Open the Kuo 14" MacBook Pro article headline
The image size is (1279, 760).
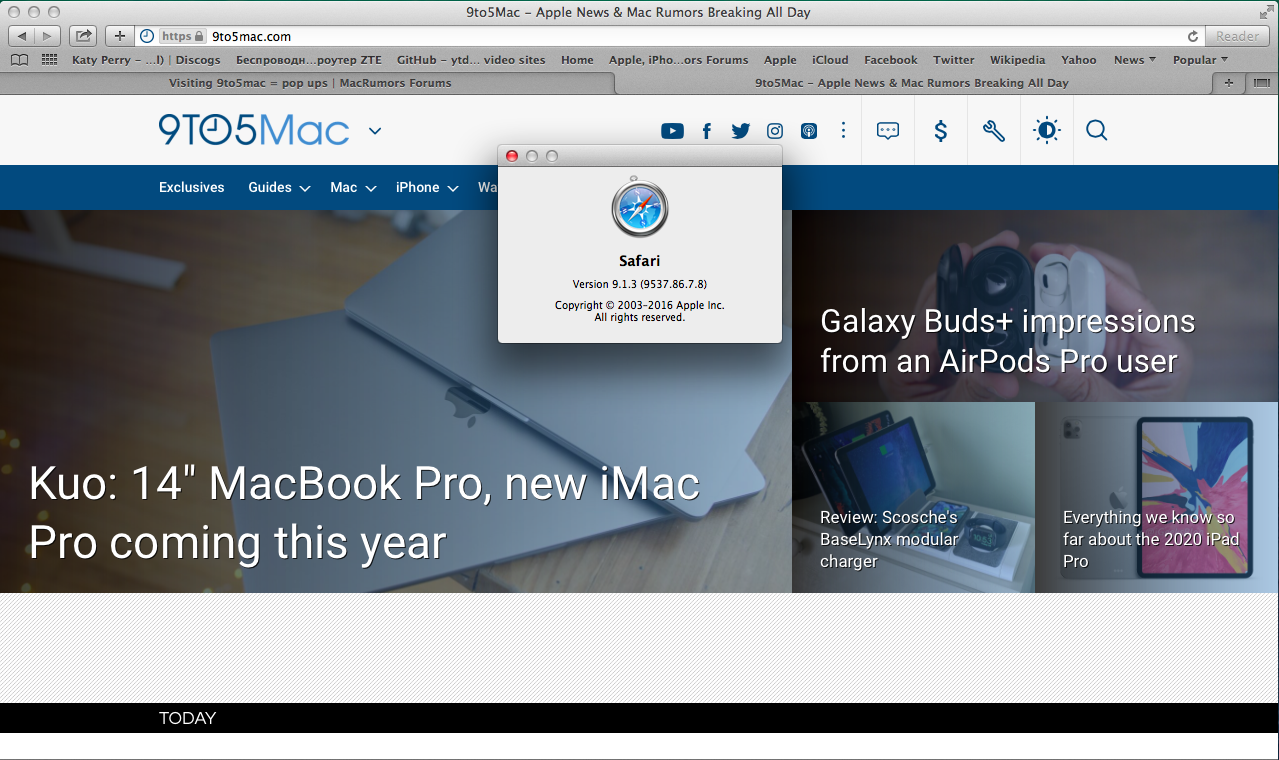(364, 513)
